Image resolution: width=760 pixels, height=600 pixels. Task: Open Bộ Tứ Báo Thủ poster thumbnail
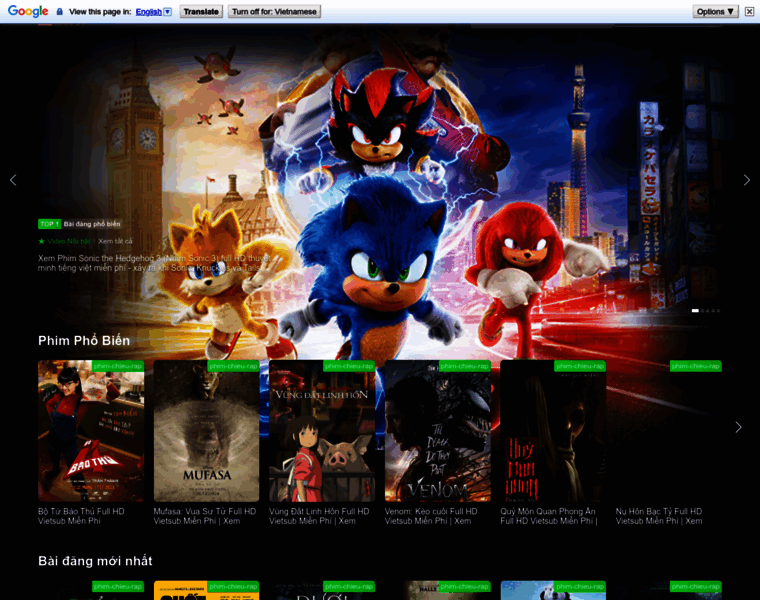click(91, 431)
